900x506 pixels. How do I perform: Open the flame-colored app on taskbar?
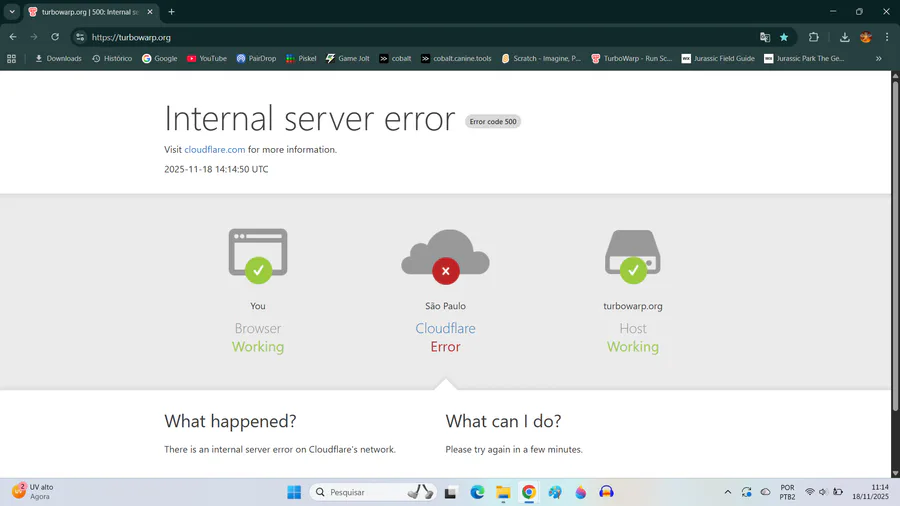pos(581,492)
